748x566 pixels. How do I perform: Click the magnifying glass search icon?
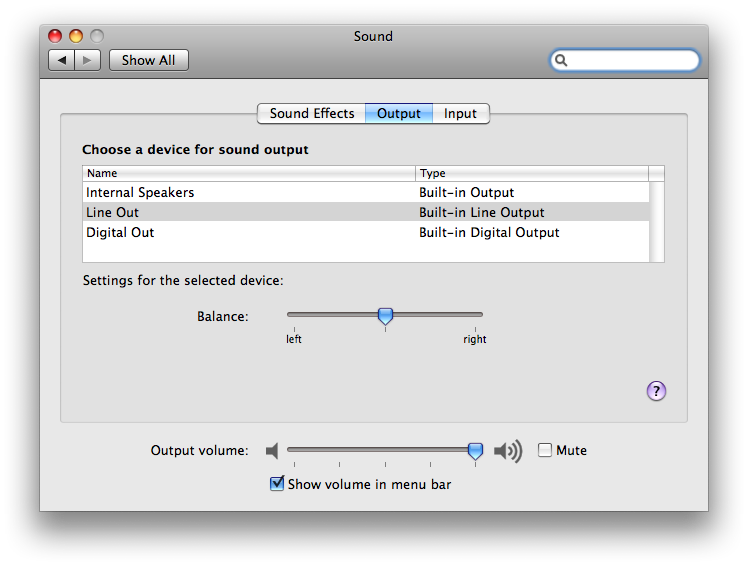(x=561, y=60)
